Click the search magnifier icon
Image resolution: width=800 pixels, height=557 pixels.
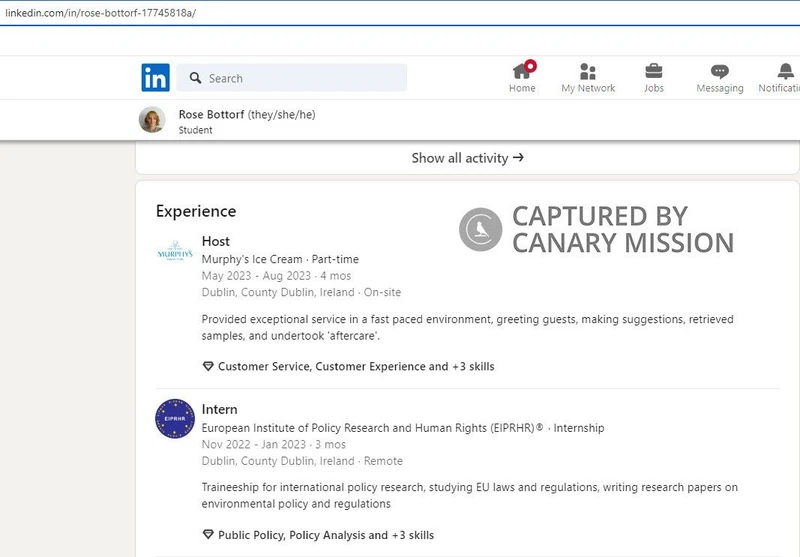(195, 78)
